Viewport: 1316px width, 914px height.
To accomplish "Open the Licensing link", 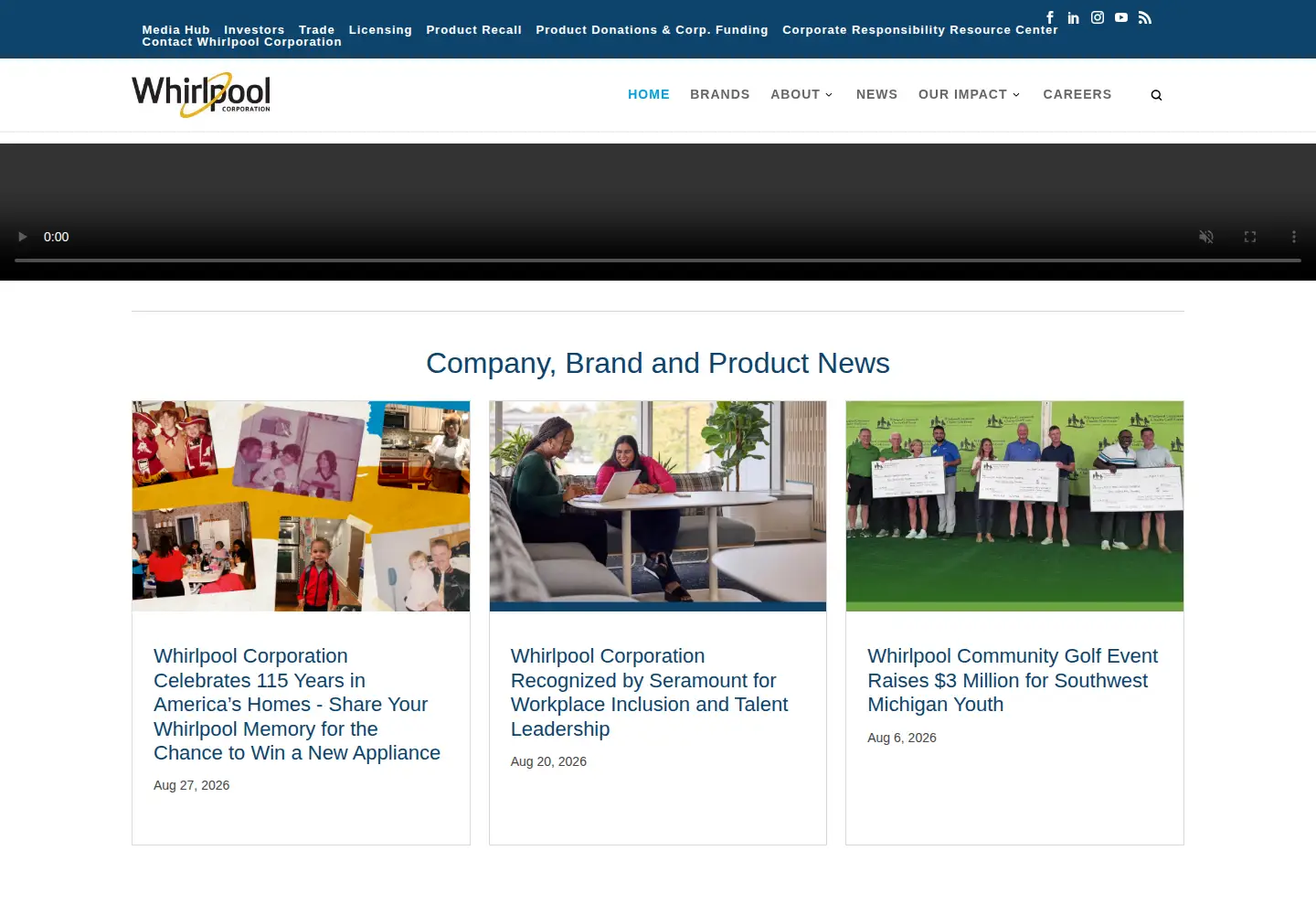I will point(380,30).
